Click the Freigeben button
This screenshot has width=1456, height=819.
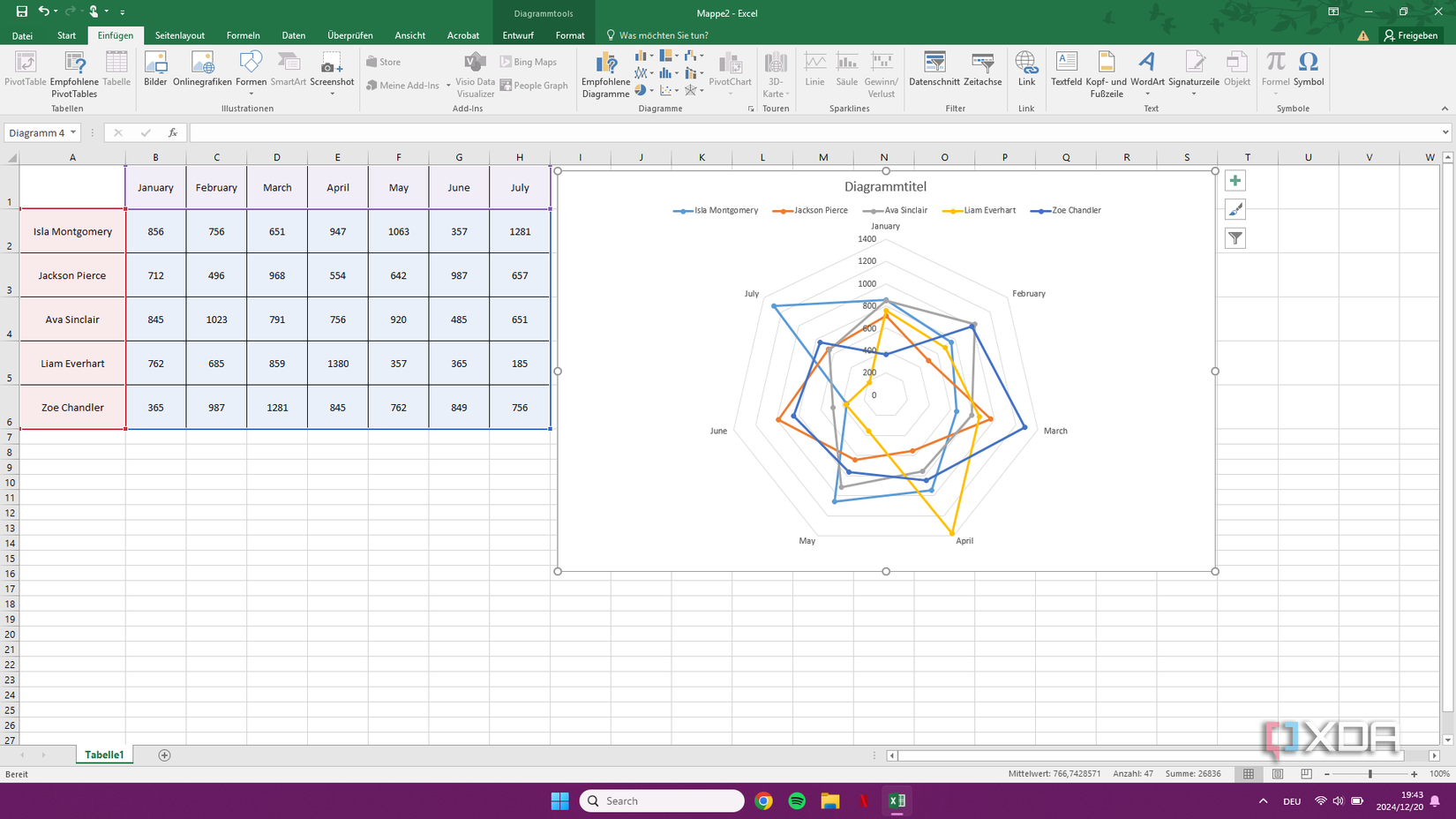(x=1411, y=35)
